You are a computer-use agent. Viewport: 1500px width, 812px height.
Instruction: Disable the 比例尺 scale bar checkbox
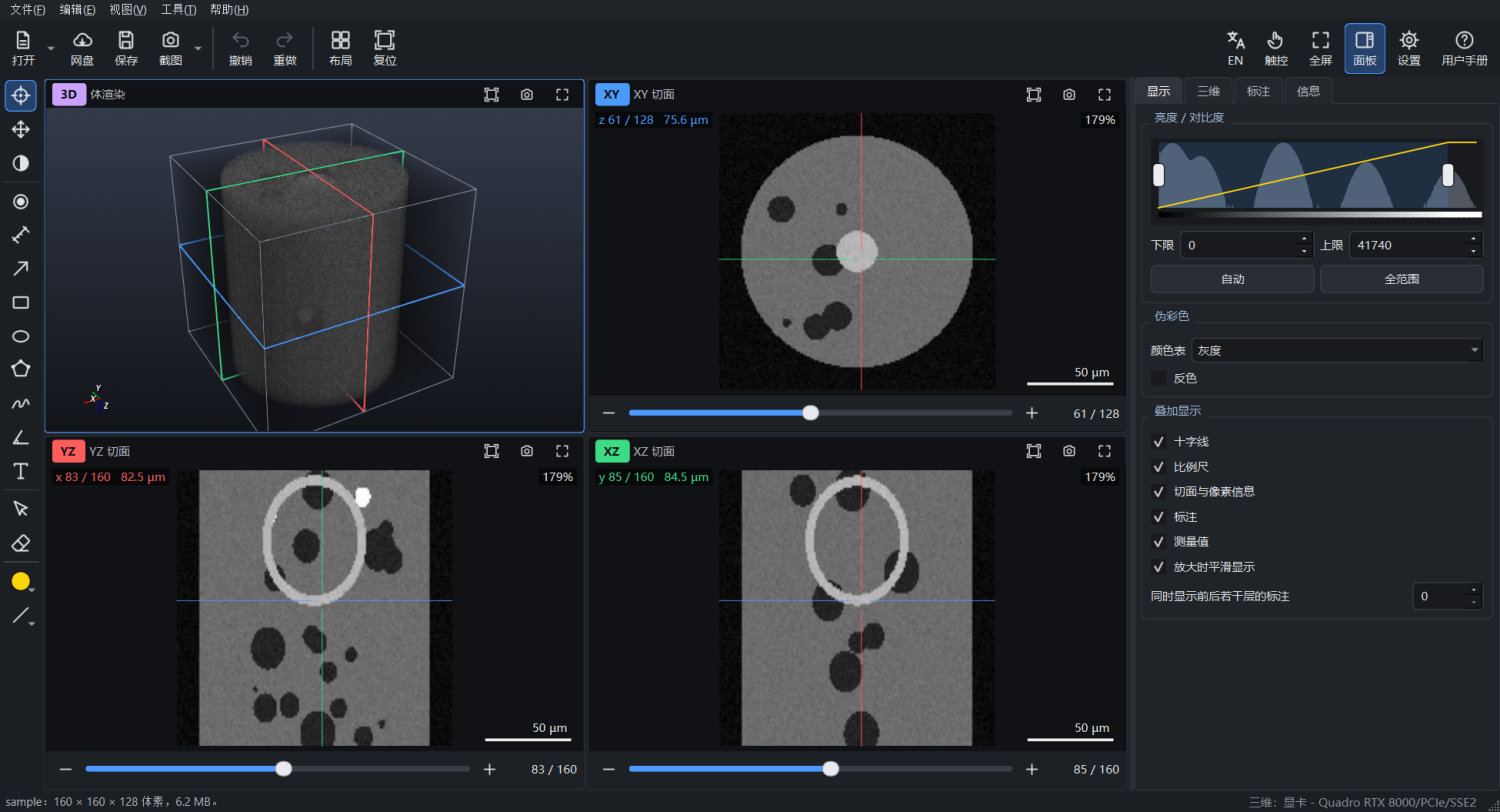(x=1159, y=466)
